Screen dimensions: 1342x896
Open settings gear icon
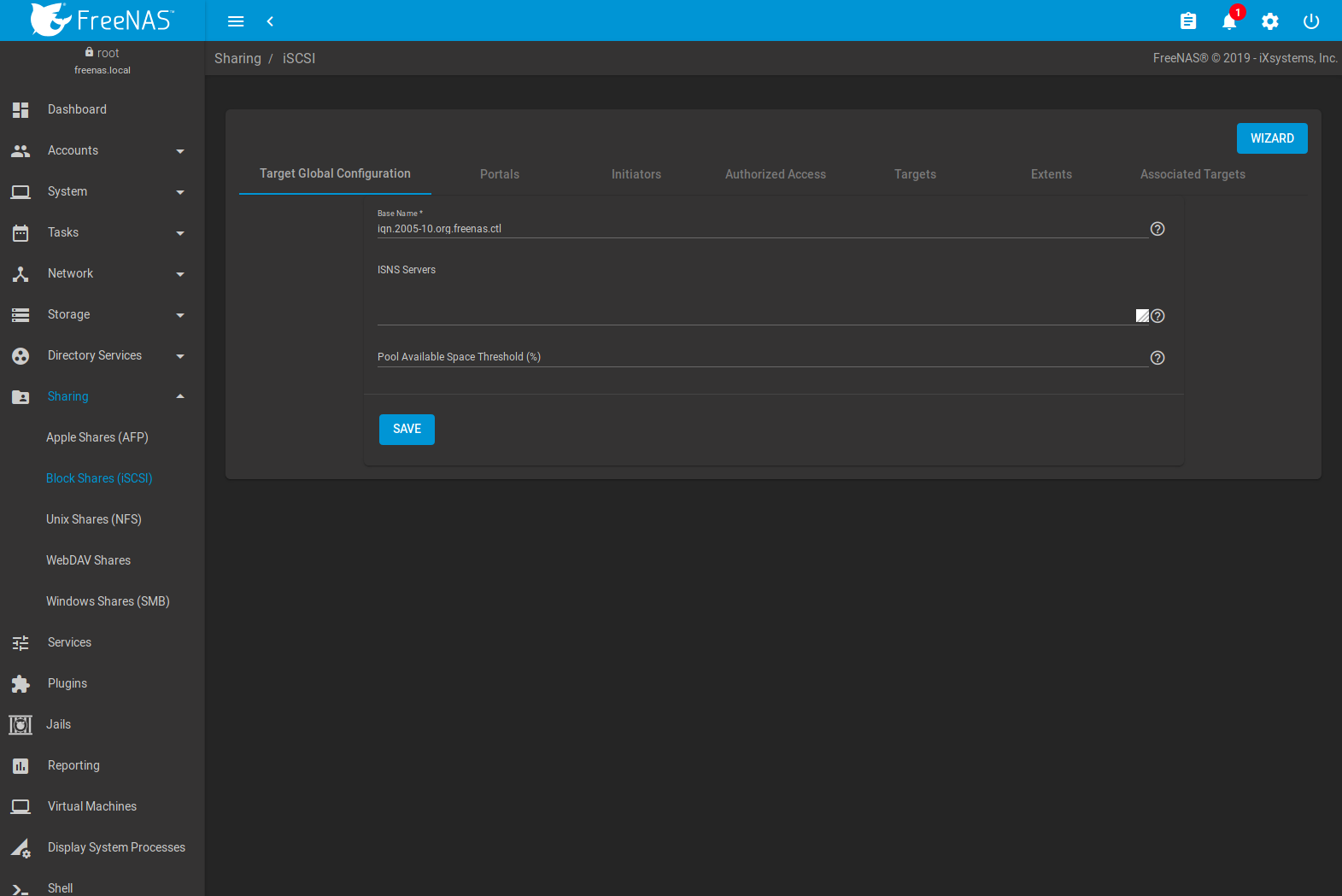coord(1270,21)
